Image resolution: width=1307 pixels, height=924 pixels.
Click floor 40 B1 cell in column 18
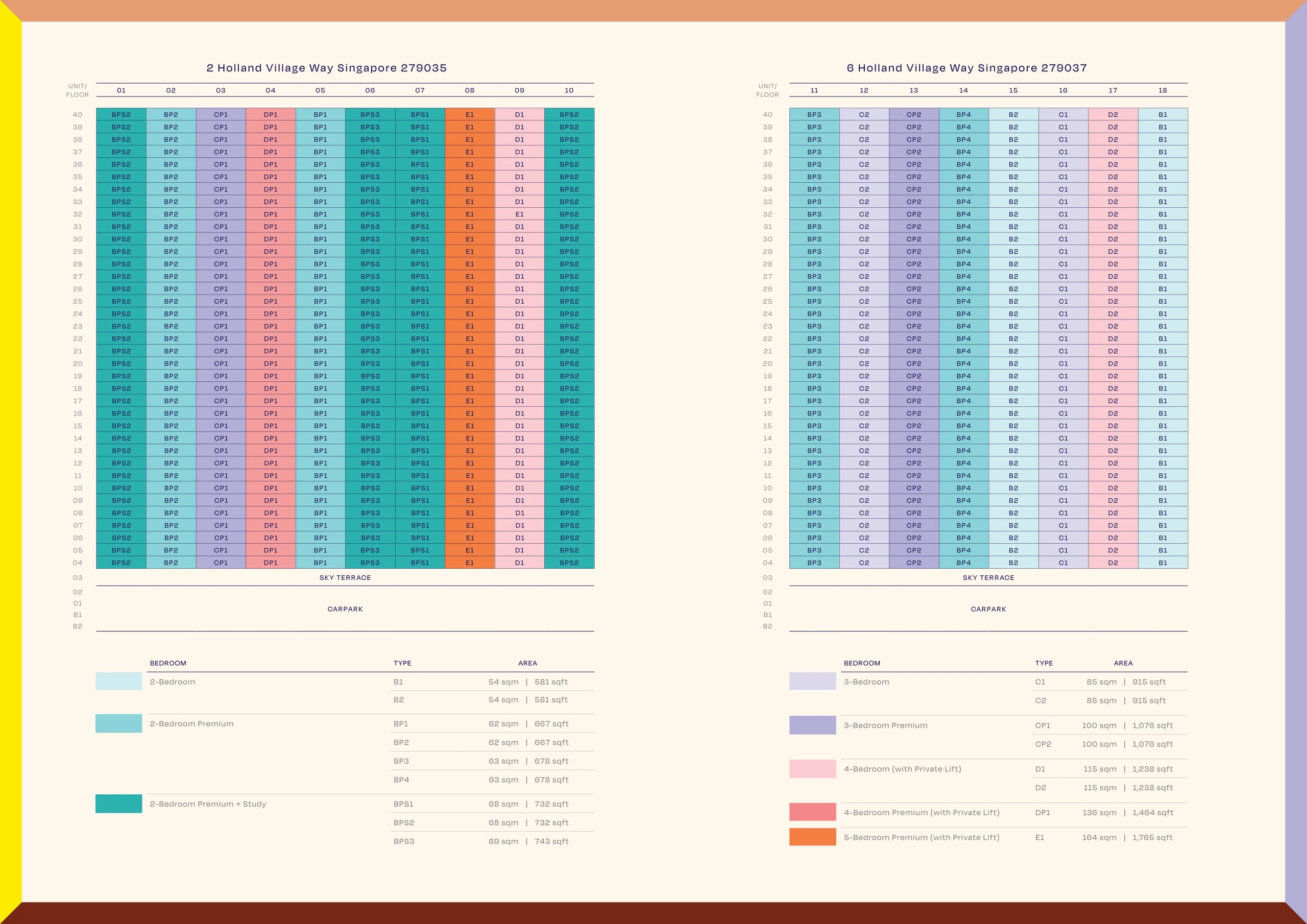pyautogui.click(x=1163, y=114)
